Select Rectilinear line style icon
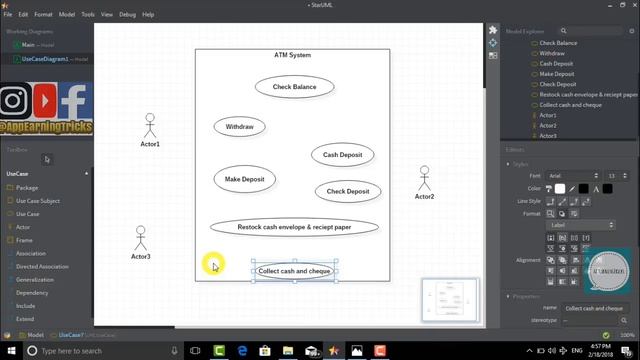640x360 pixels. [x=550, y=202]
